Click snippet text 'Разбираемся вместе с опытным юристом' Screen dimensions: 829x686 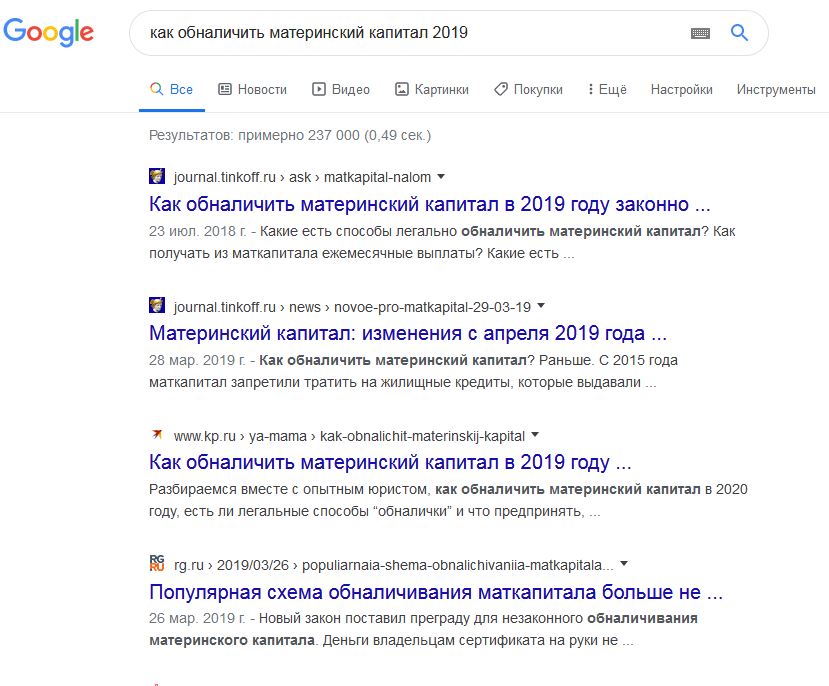pos(288,489)
